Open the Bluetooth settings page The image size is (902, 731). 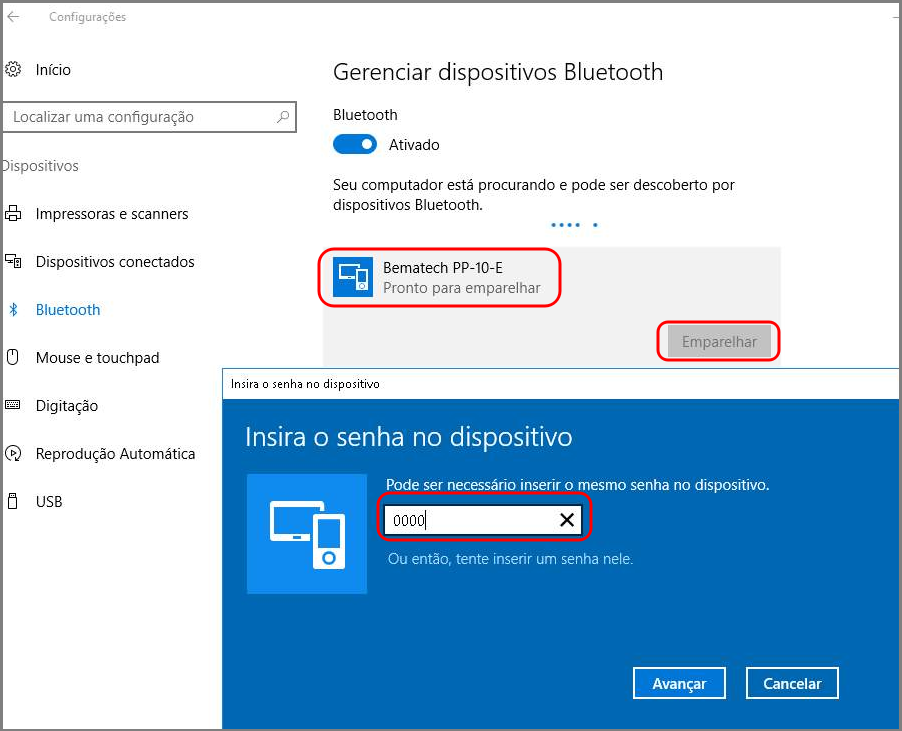tap(68, 310)
